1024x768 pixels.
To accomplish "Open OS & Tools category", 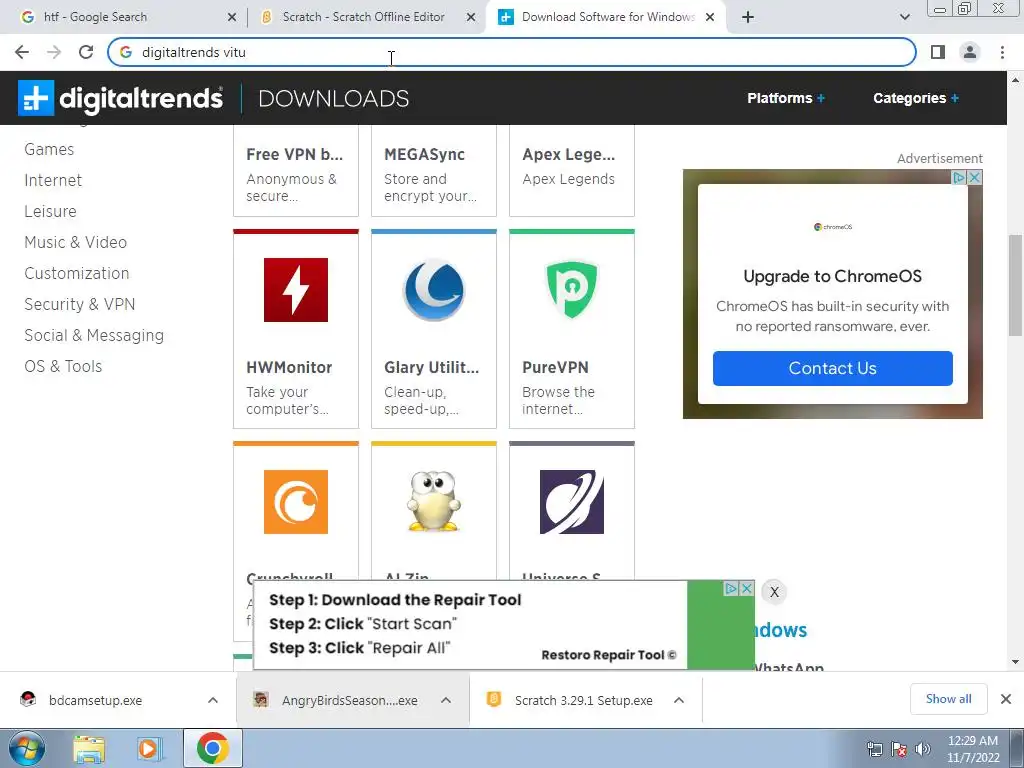I will tap(63, 366).
